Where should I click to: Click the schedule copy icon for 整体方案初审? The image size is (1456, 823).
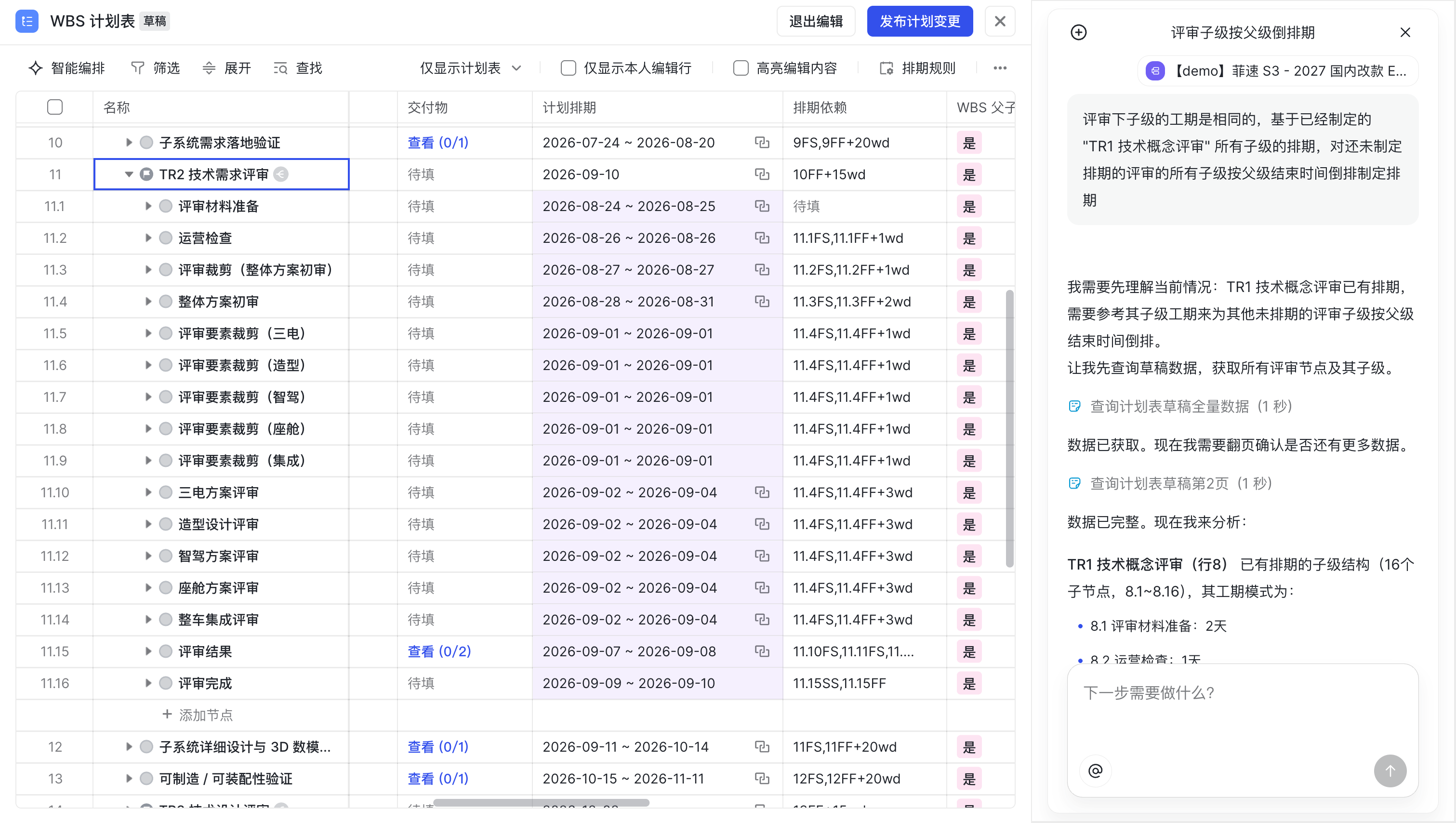tap(762, 302)
